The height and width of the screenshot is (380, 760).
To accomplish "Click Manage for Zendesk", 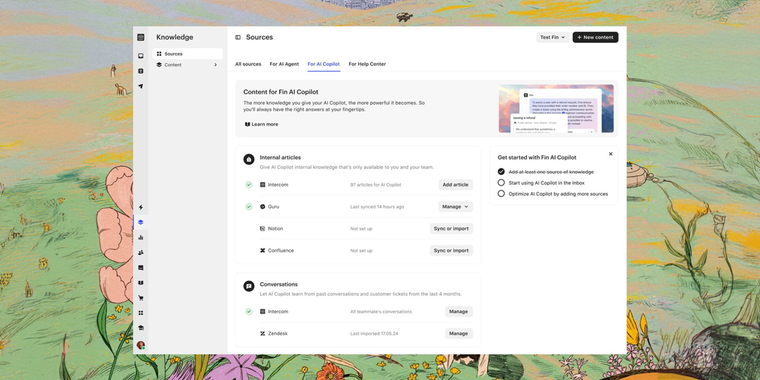I will (459, 333).
